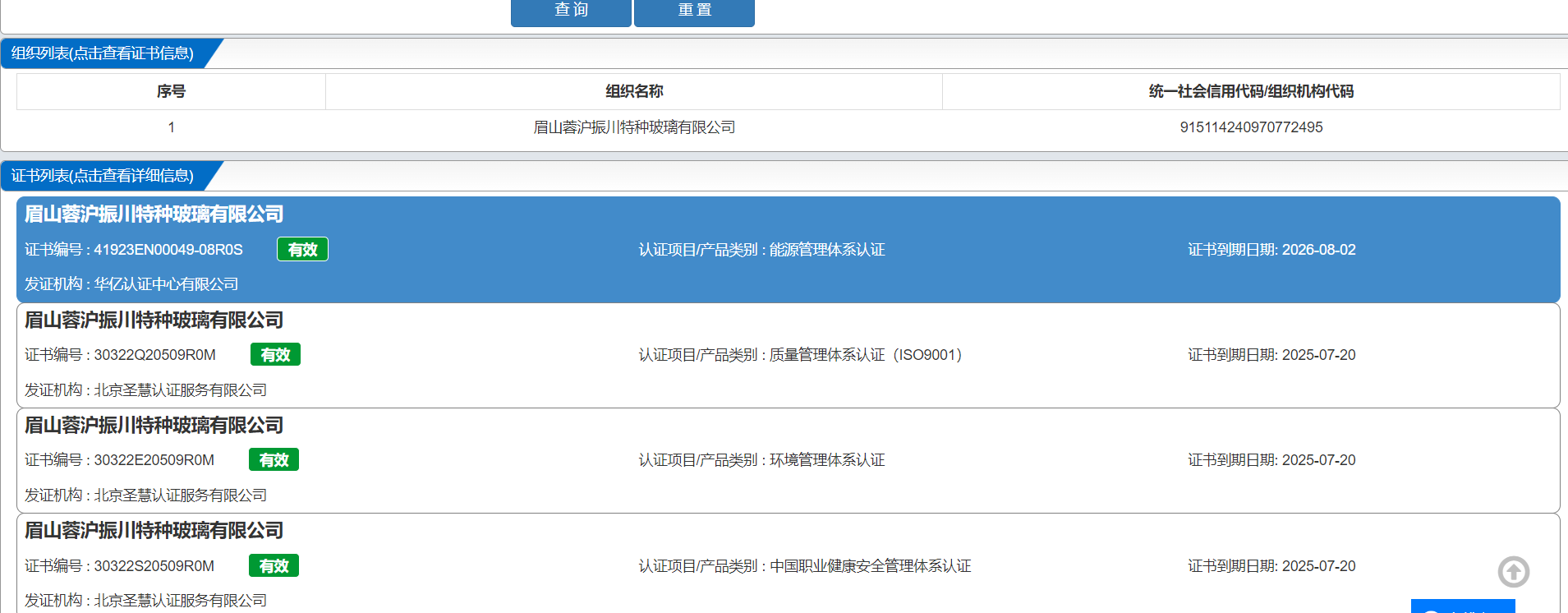Click 环境管理体系认证 category text
Screen dimensions: 1568x613
827,460
